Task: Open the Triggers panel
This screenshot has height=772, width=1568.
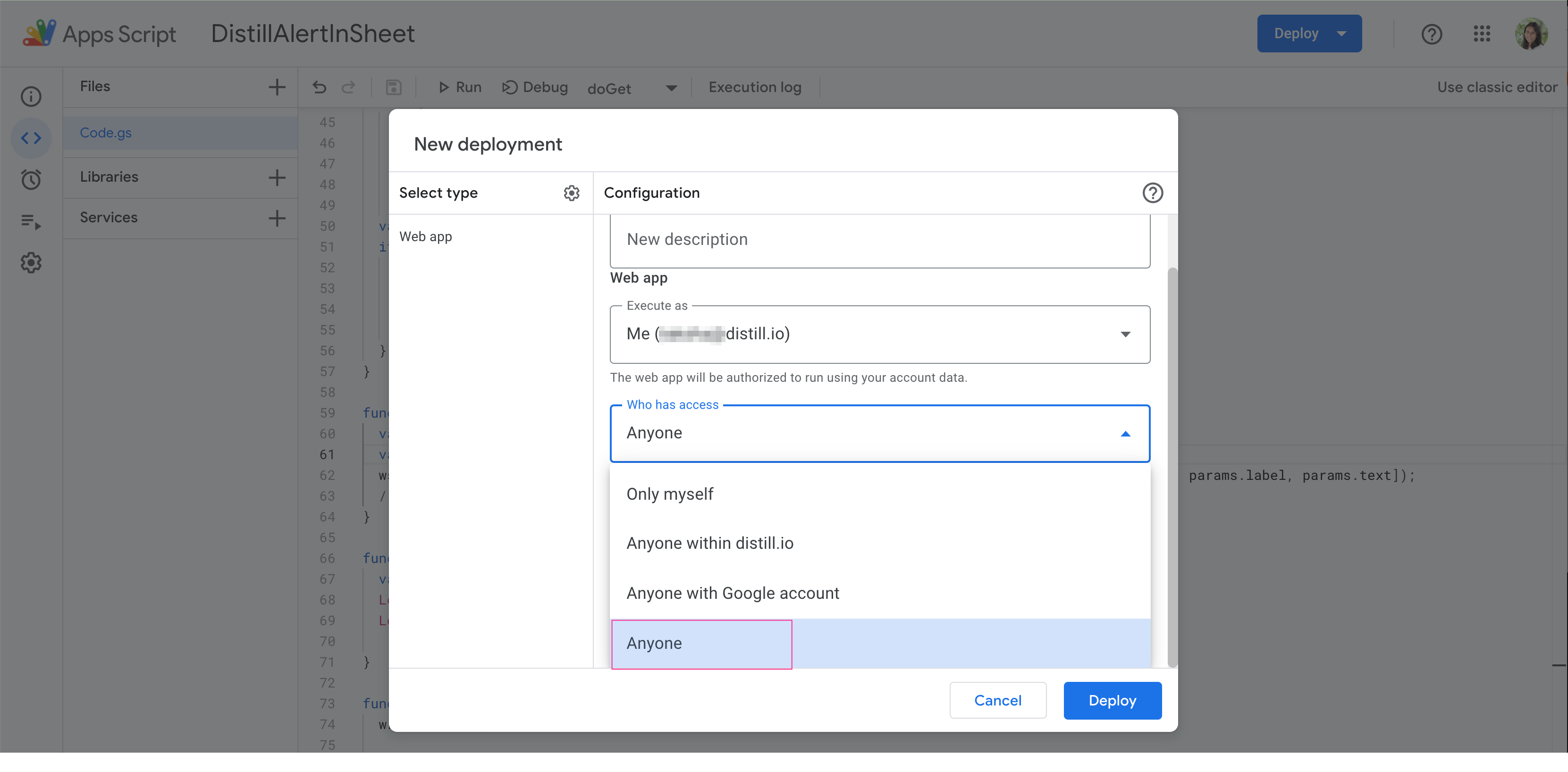Action: (x=31, y=179)
